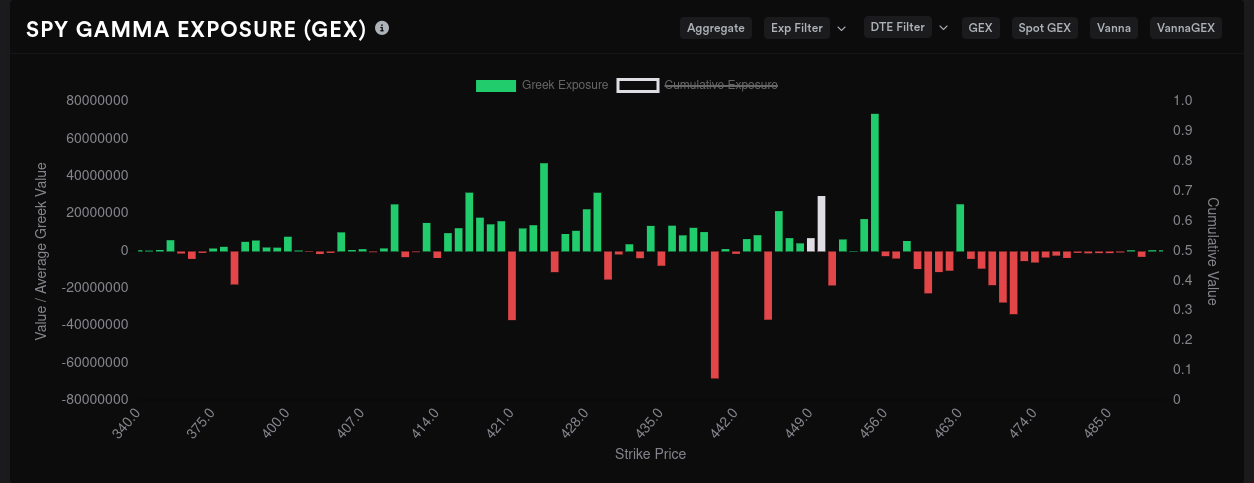Screen dimensions: 1254x483
Task: Click the SPY GAMMA EXPOSURE (GEX) heading
Action: [x=196, y=29]
